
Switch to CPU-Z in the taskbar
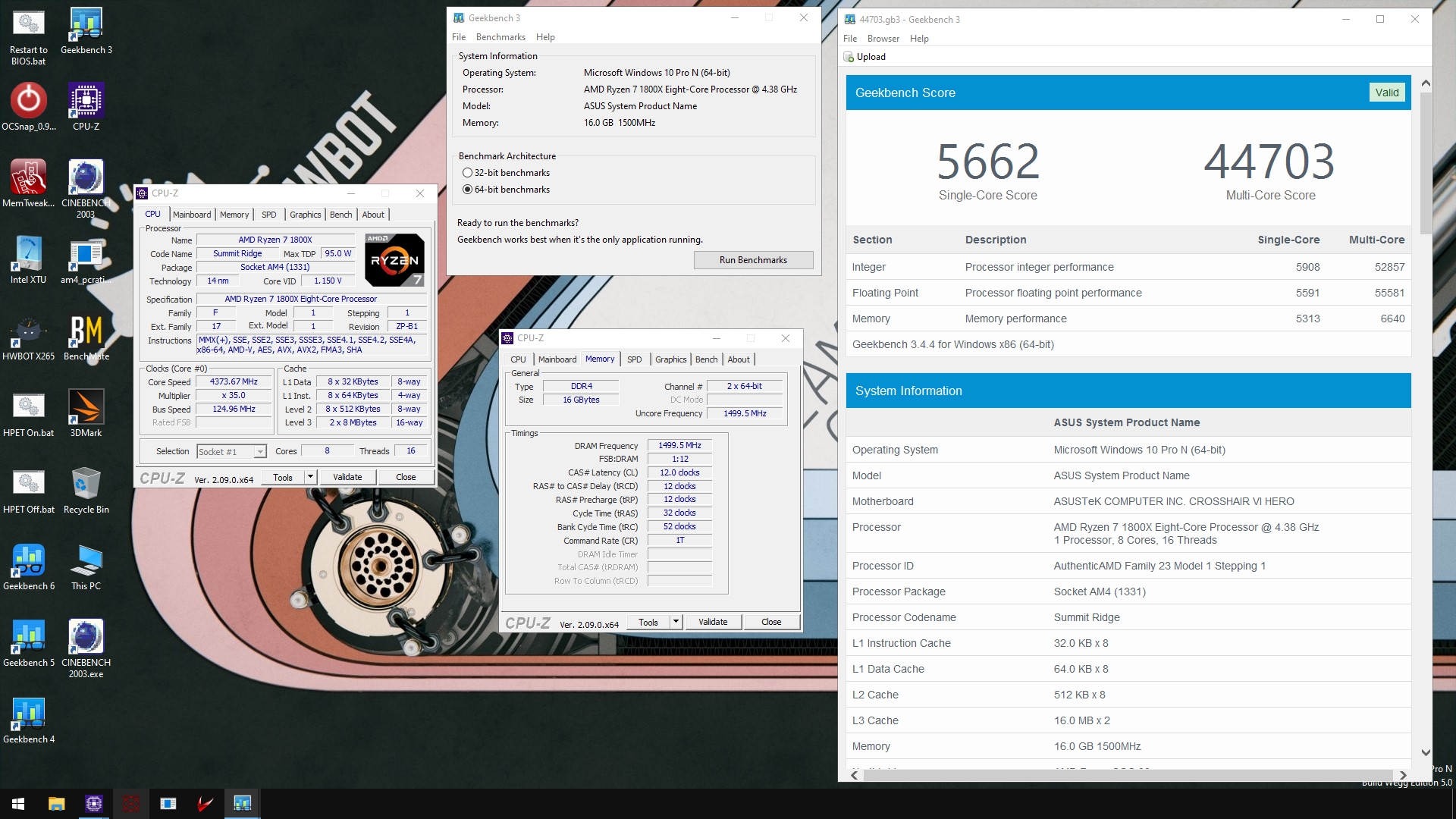(93, 804)
